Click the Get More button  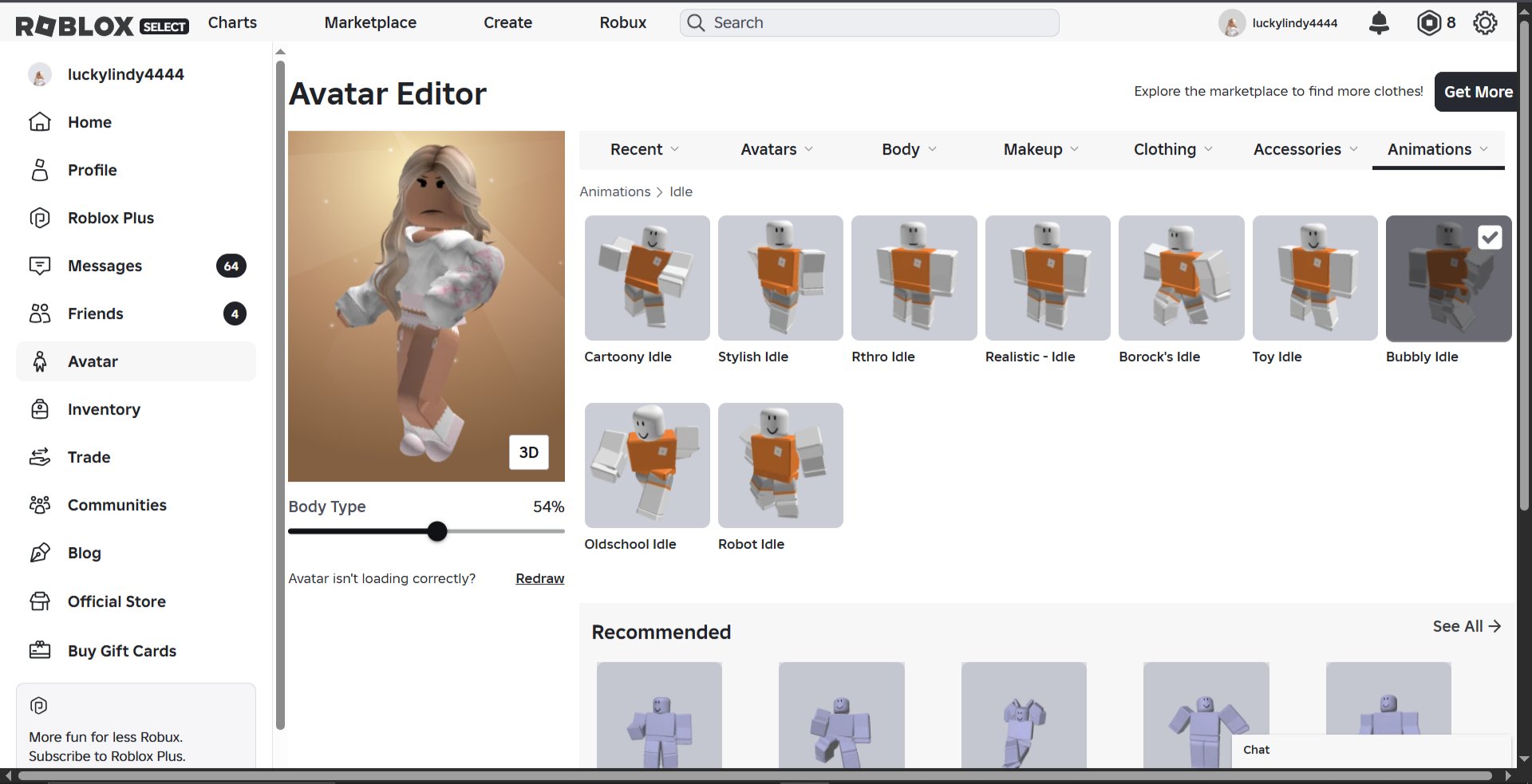click(x=1478, y=92)
